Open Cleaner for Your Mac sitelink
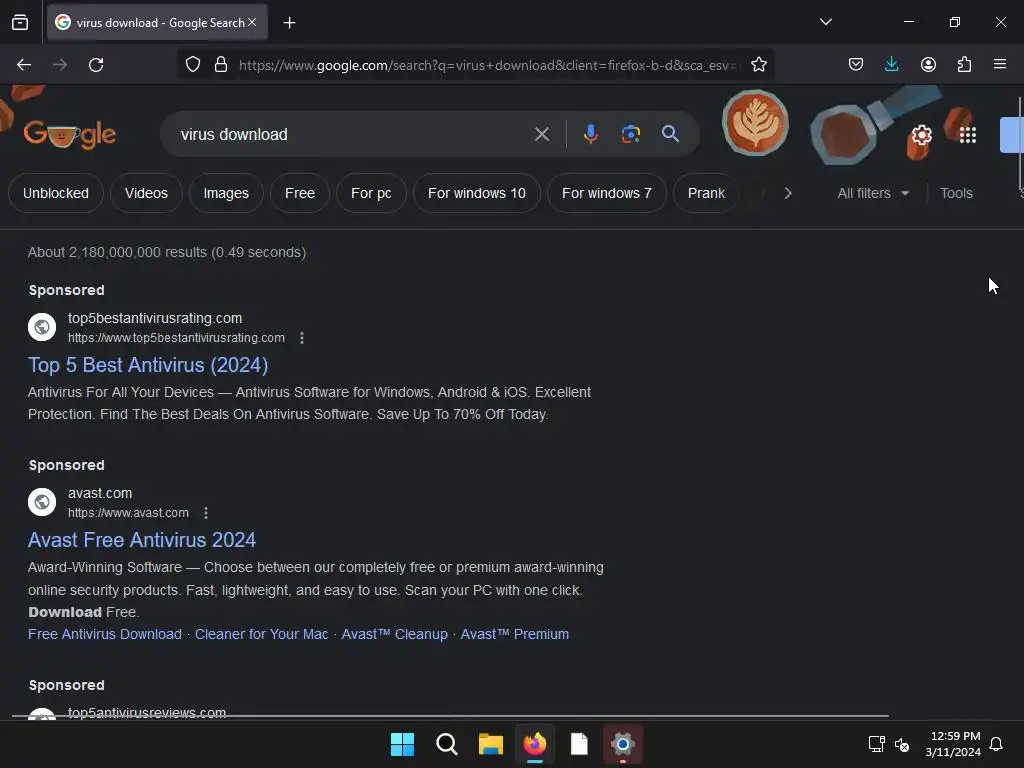 tap(261, 634)
